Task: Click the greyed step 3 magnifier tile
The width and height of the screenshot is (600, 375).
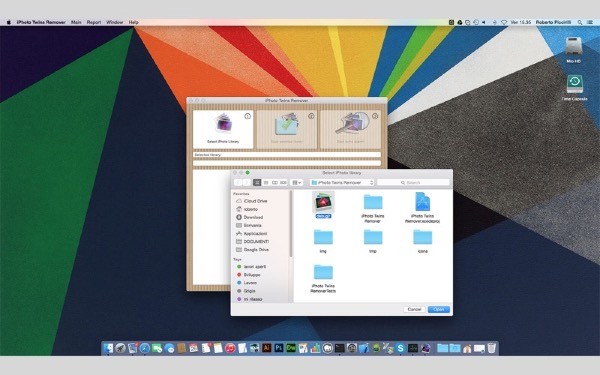Action: (x=350, y=129)
